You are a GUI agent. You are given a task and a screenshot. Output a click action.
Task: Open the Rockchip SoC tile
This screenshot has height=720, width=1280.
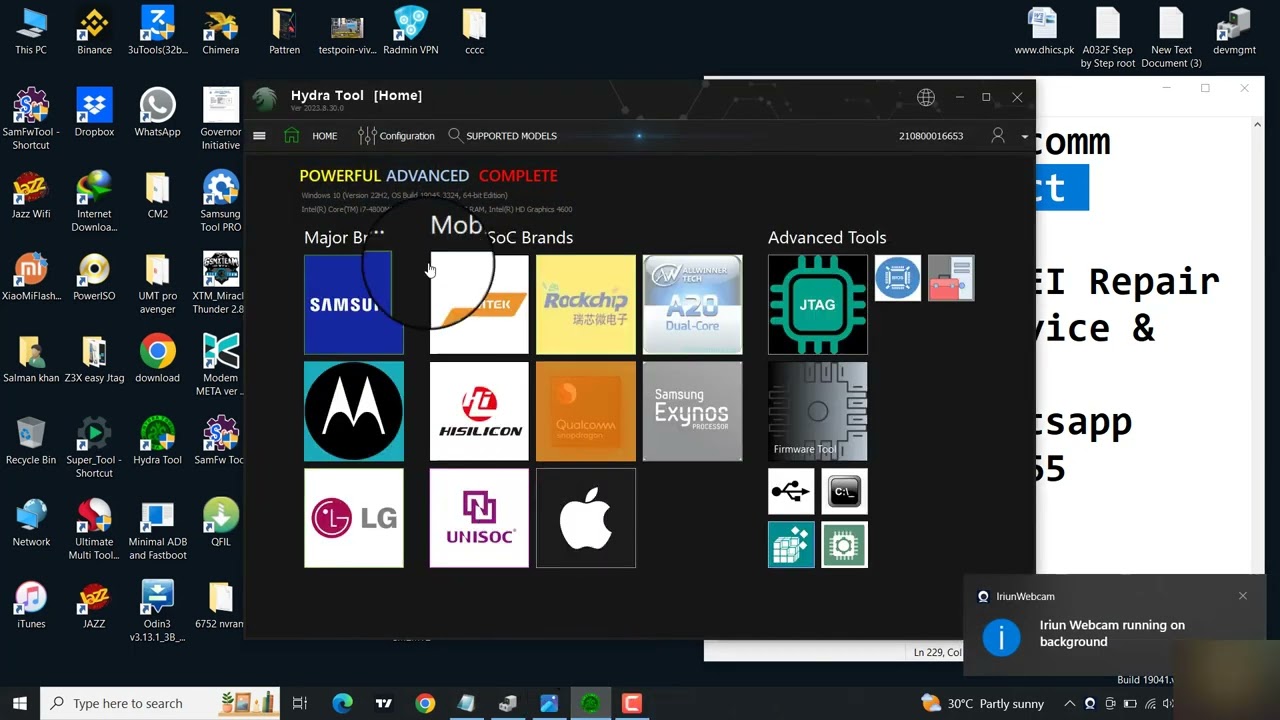click(x=586, y=304)
